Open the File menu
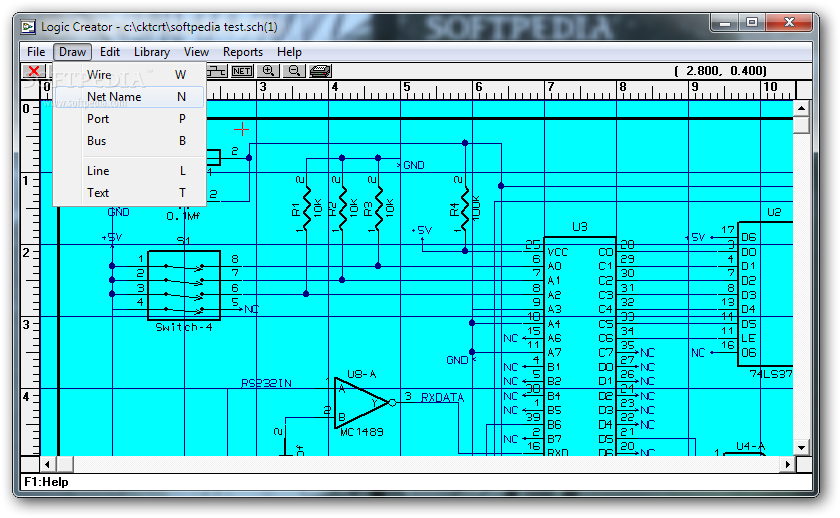The height and width of the screenshot is (518, 840). click(36, 52)
